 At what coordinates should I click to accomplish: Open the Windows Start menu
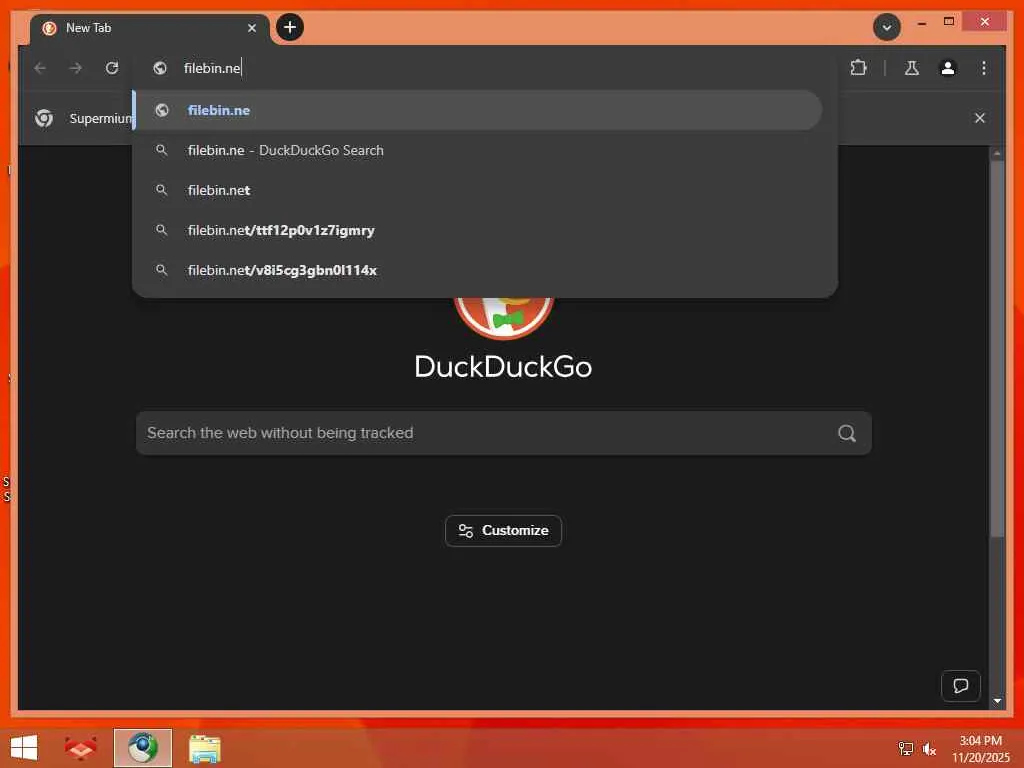tap(24, 748)
